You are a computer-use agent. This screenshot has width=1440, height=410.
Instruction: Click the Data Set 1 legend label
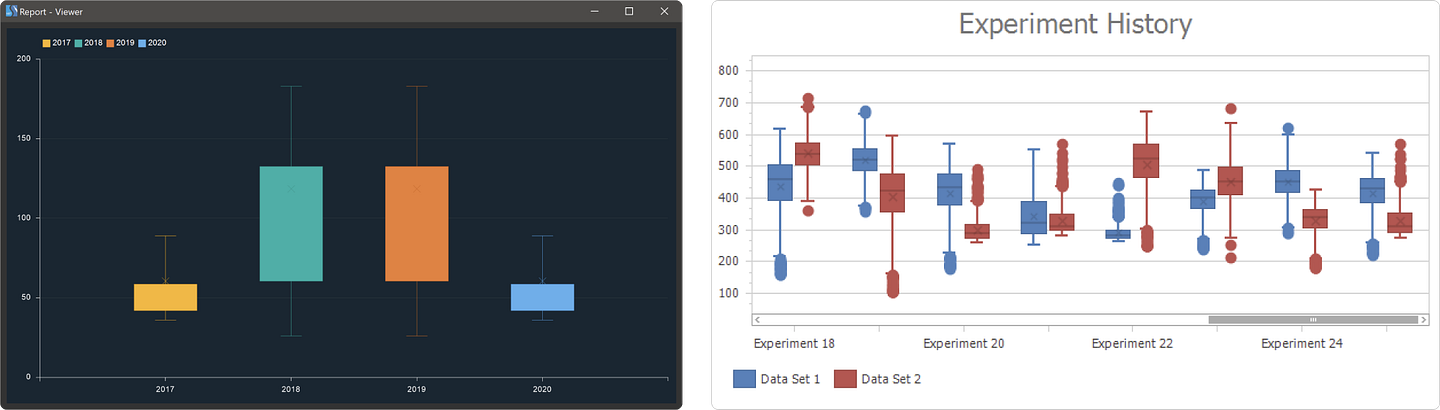pyautogui.click(x=790, y=379)
